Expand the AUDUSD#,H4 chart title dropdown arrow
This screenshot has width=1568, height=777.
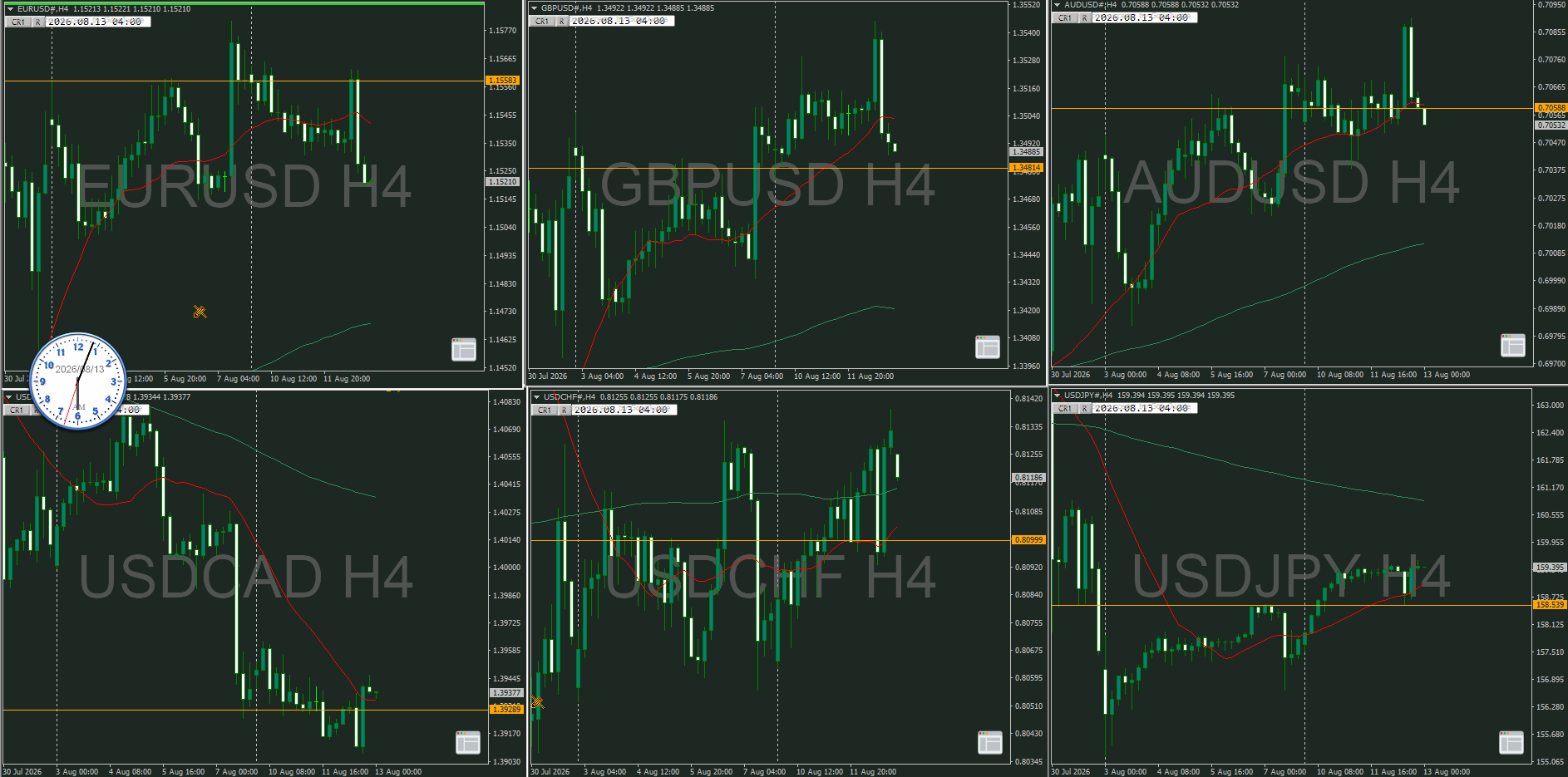1058,5
